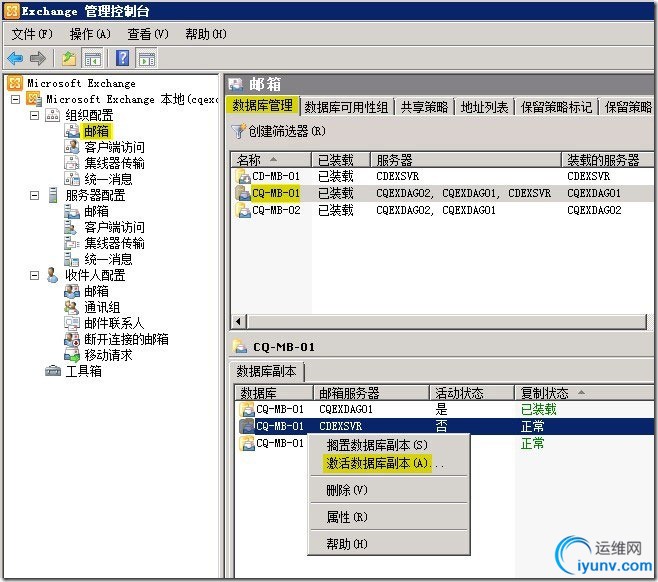The image size is (658, 582).
Task: Open the 查看(V) menu
Action: [x=148, y=34]
